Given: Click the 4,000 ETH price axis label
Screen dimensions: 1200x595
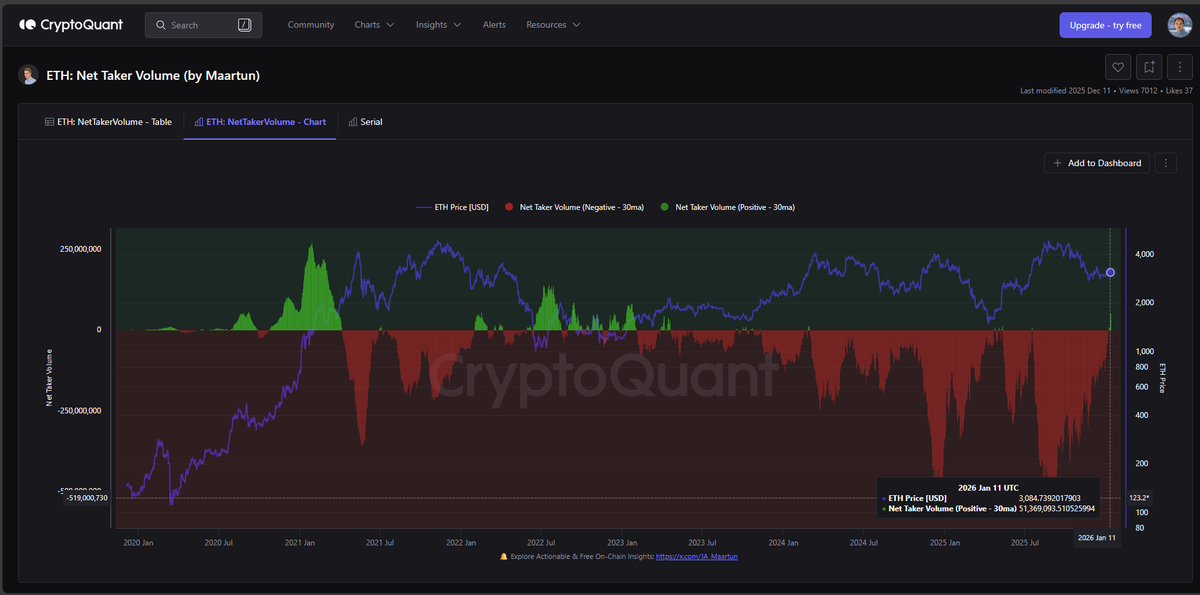Looking at the screenshot, I should 1144,254.
